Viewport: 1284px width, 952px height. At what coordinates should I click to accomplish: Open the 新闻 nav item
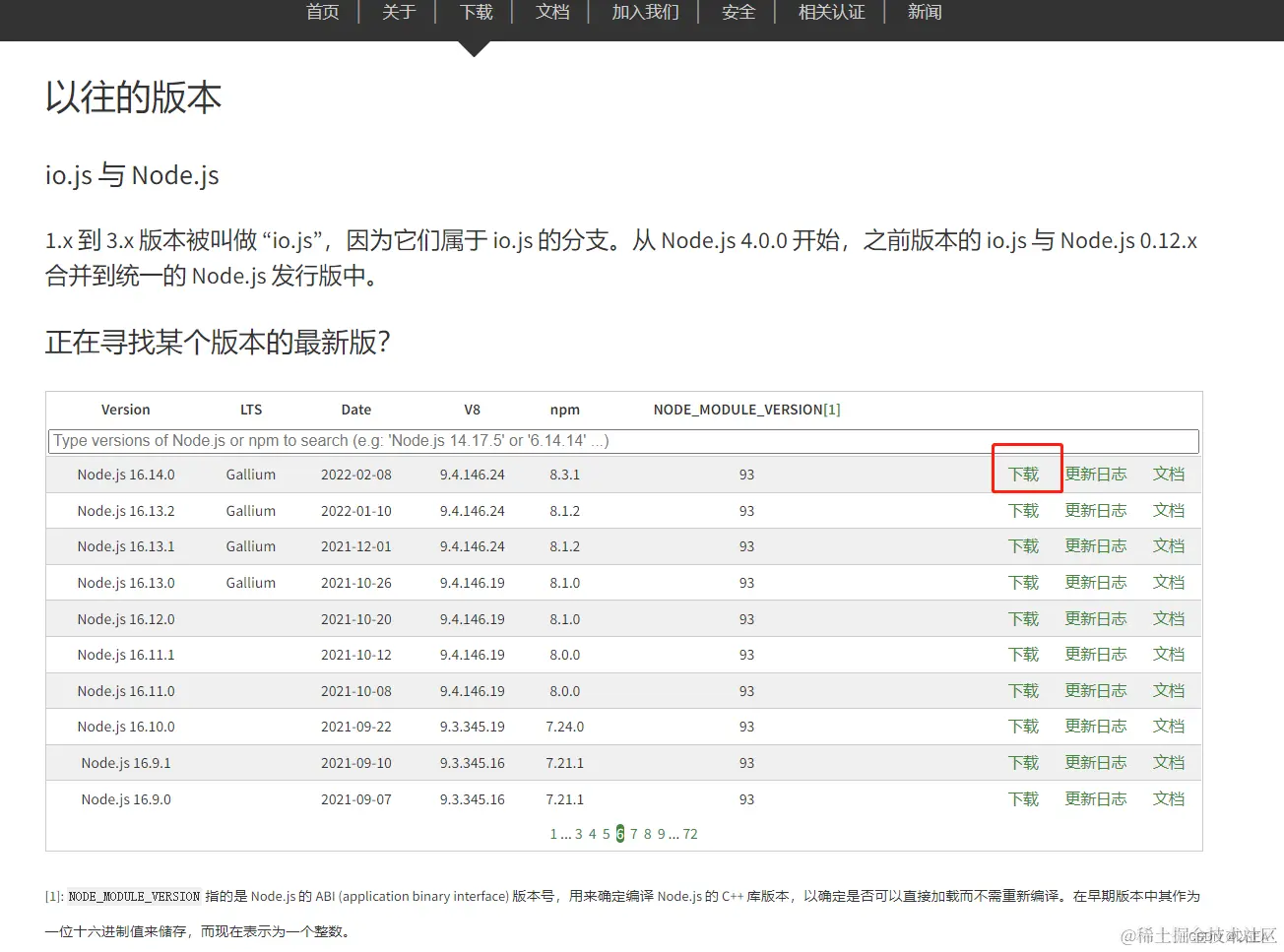pos(925,12)
